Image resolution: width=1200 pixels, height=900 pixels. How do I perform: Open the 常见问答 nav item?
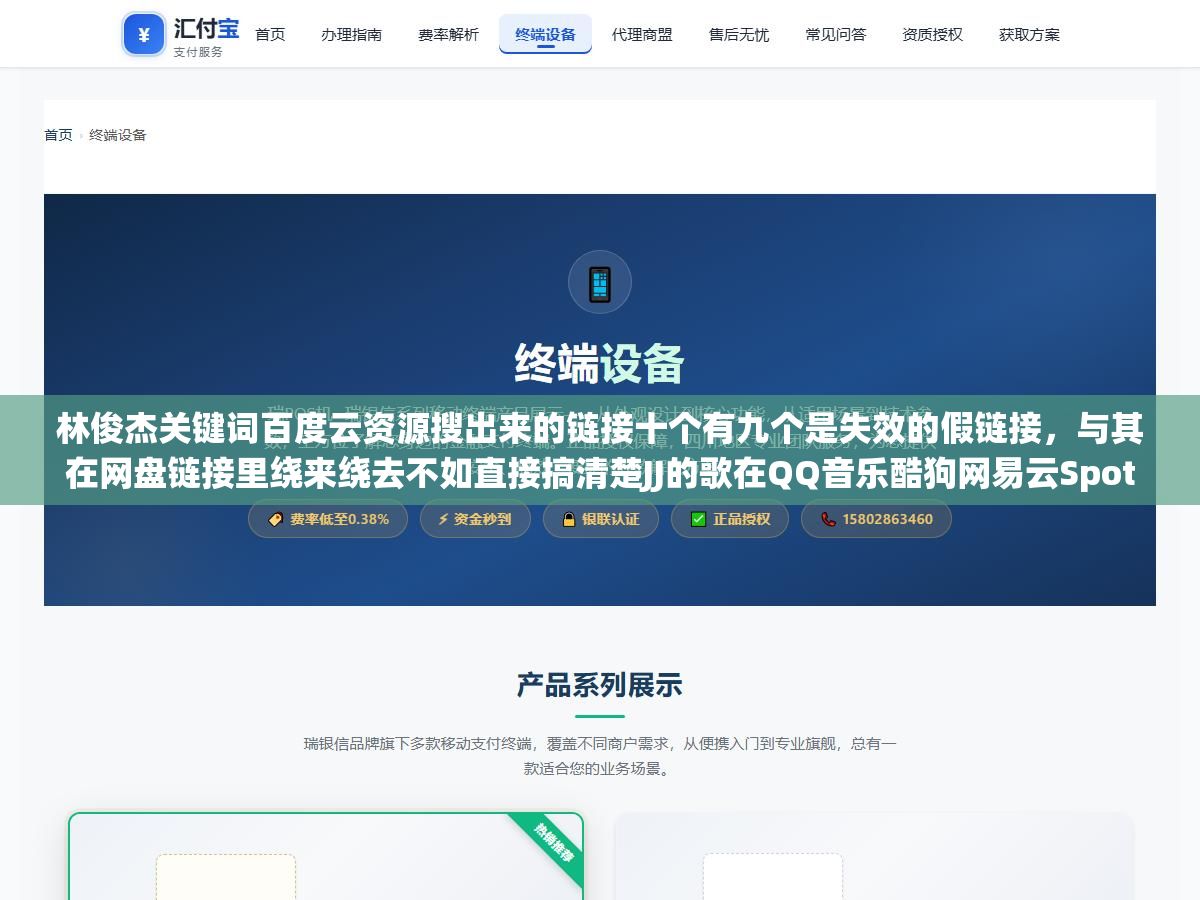[836, 34]
